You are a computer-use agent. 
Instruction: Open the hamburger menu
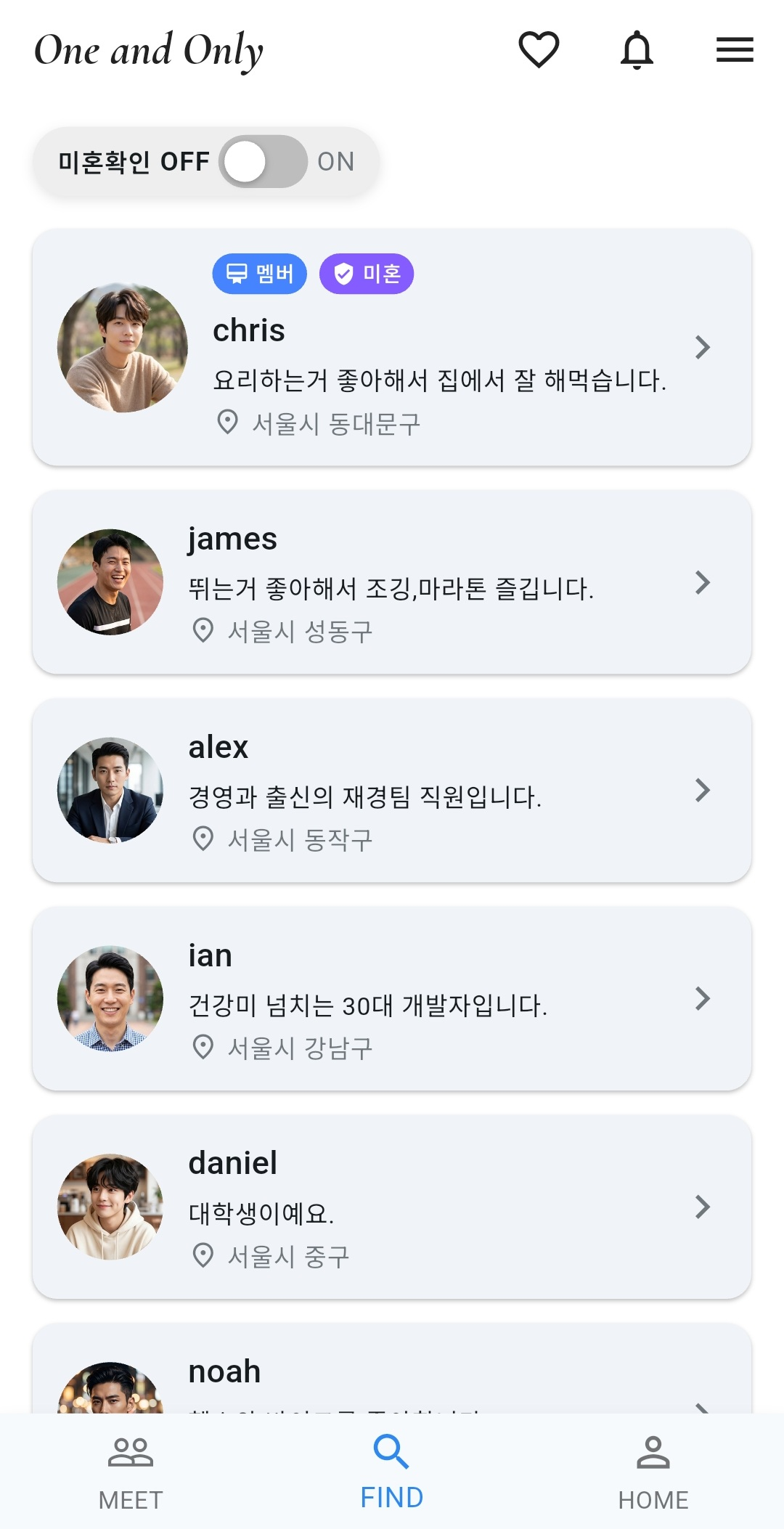point(735,49)
